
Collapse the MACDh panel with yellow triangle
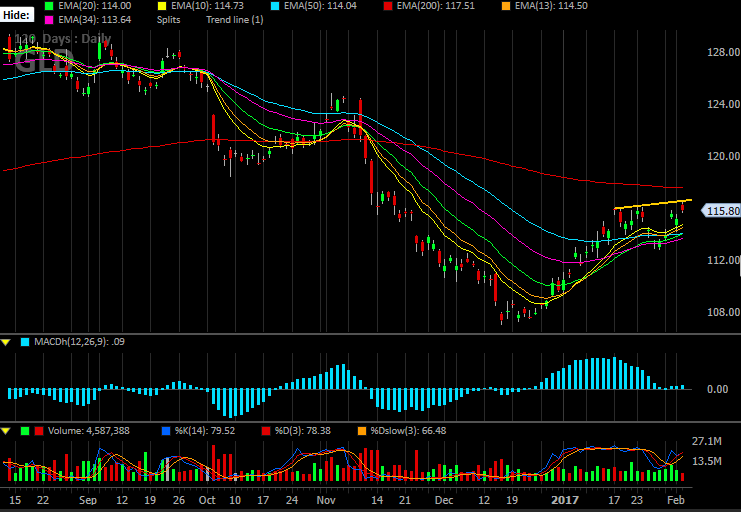click(x=6, y=342)
